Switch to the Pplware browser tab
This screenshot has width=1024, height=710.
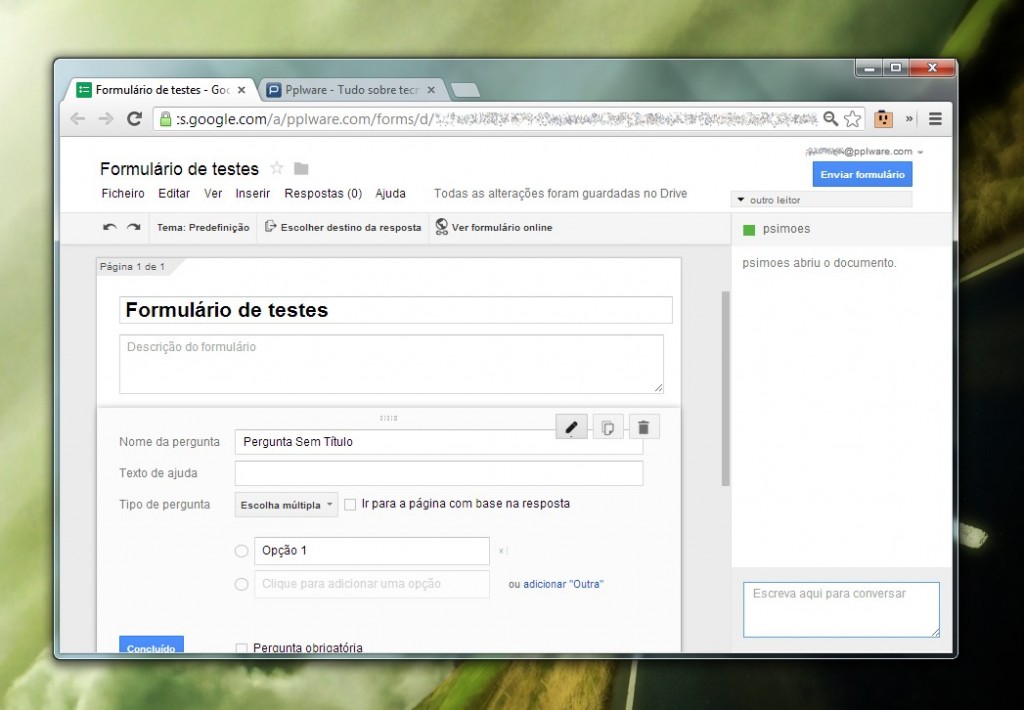pos(345,89)
